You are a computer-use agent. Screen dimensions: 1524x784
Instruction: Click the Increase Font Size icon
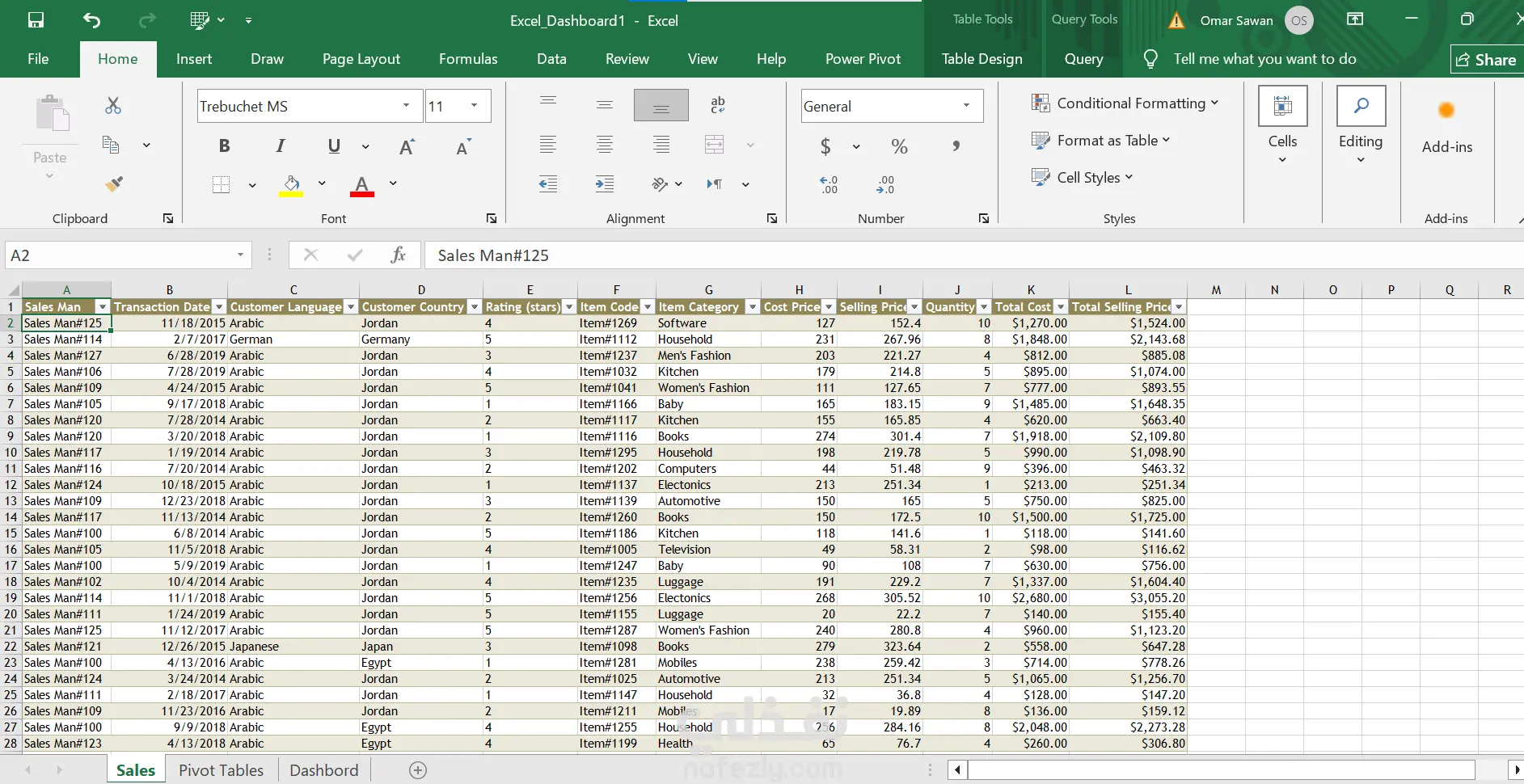point(407,146)
